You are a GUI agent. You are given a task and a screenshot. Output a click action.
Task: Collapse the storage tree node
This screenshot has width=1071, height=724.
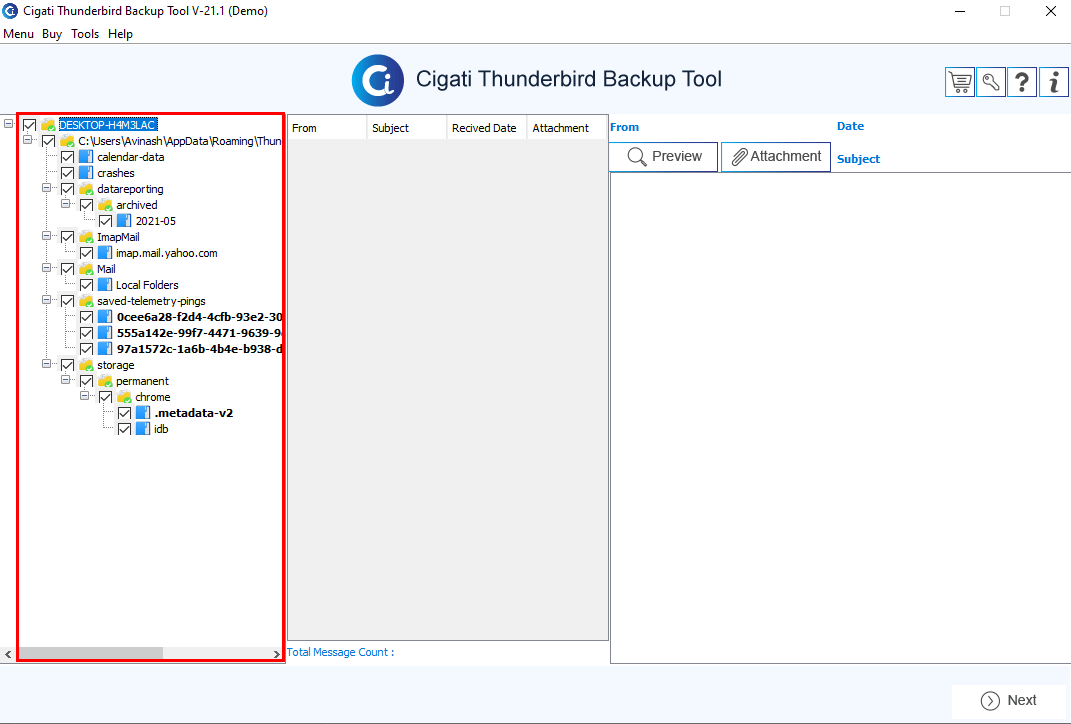(x=47, y=364)
